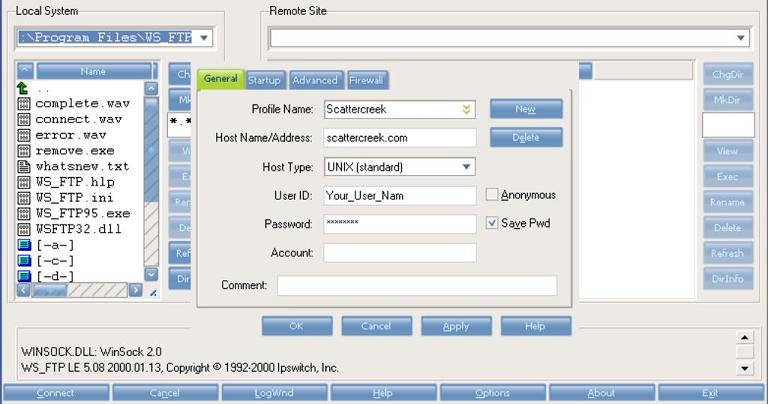Click the User ID field
Screen dimensions: 768x404
pyautogui.click(x=400, y=195)
